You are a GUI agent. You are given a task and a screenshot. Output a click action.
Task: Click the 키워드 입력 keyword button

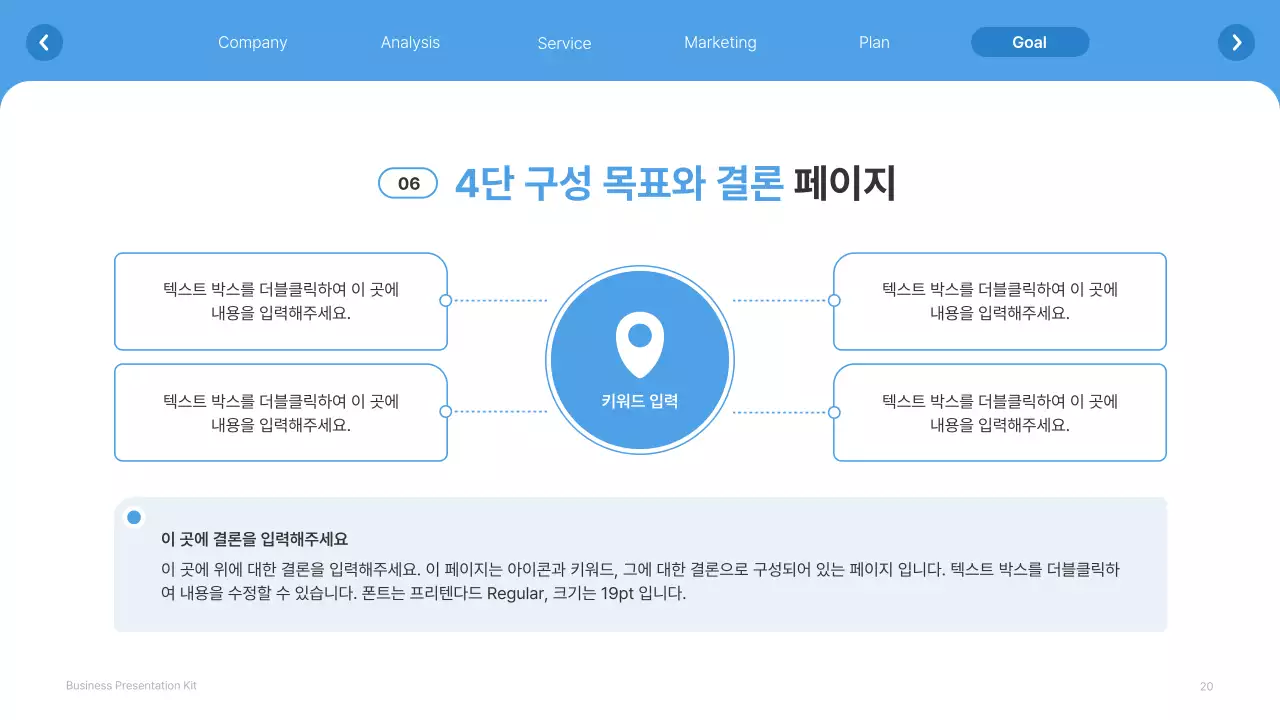(640, 400)
